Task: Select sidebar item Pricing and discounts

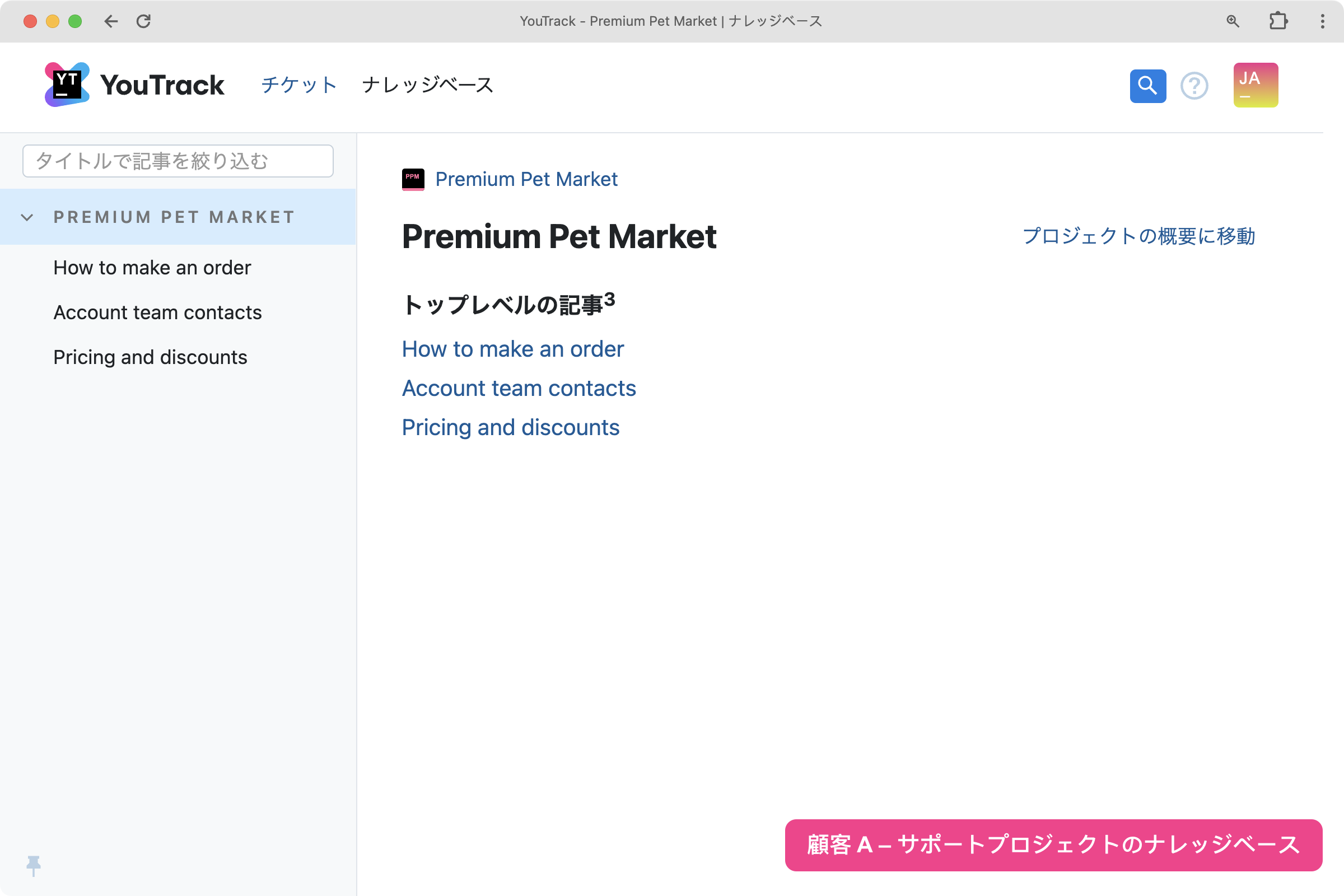Action: pos(150,357)
